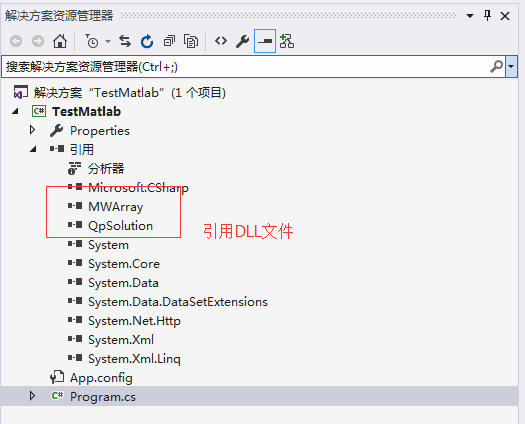Viewport: 525px width, 424px height.
Task: Toggle the Preview Selected Items button
Action: [x=265, y=41]
